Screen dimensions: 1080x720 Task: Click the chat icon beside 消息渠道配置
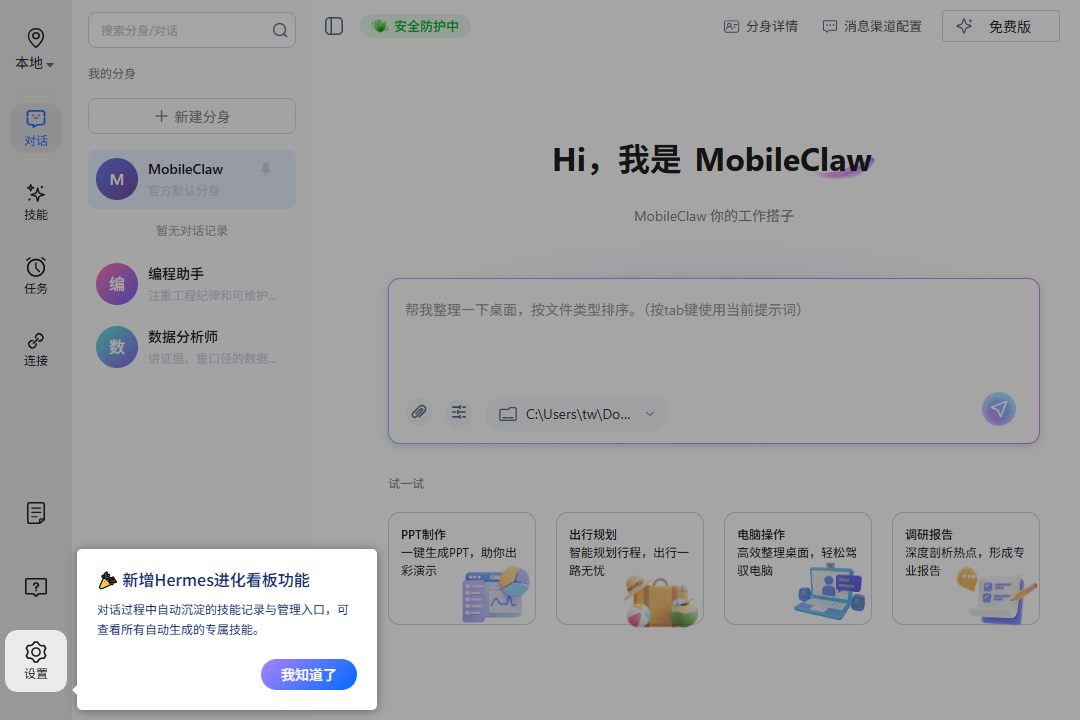830,26
